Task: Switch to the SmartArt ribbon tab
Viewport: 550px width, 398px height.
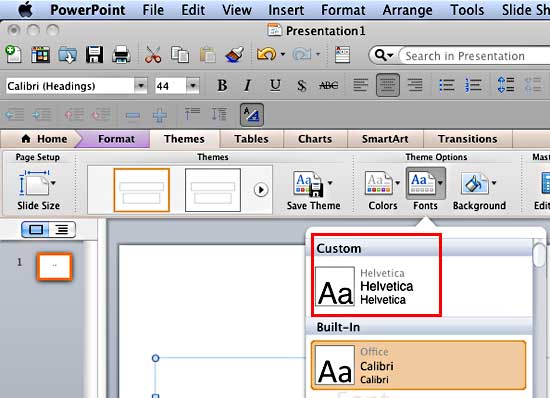Action: (x=385, y=139)
